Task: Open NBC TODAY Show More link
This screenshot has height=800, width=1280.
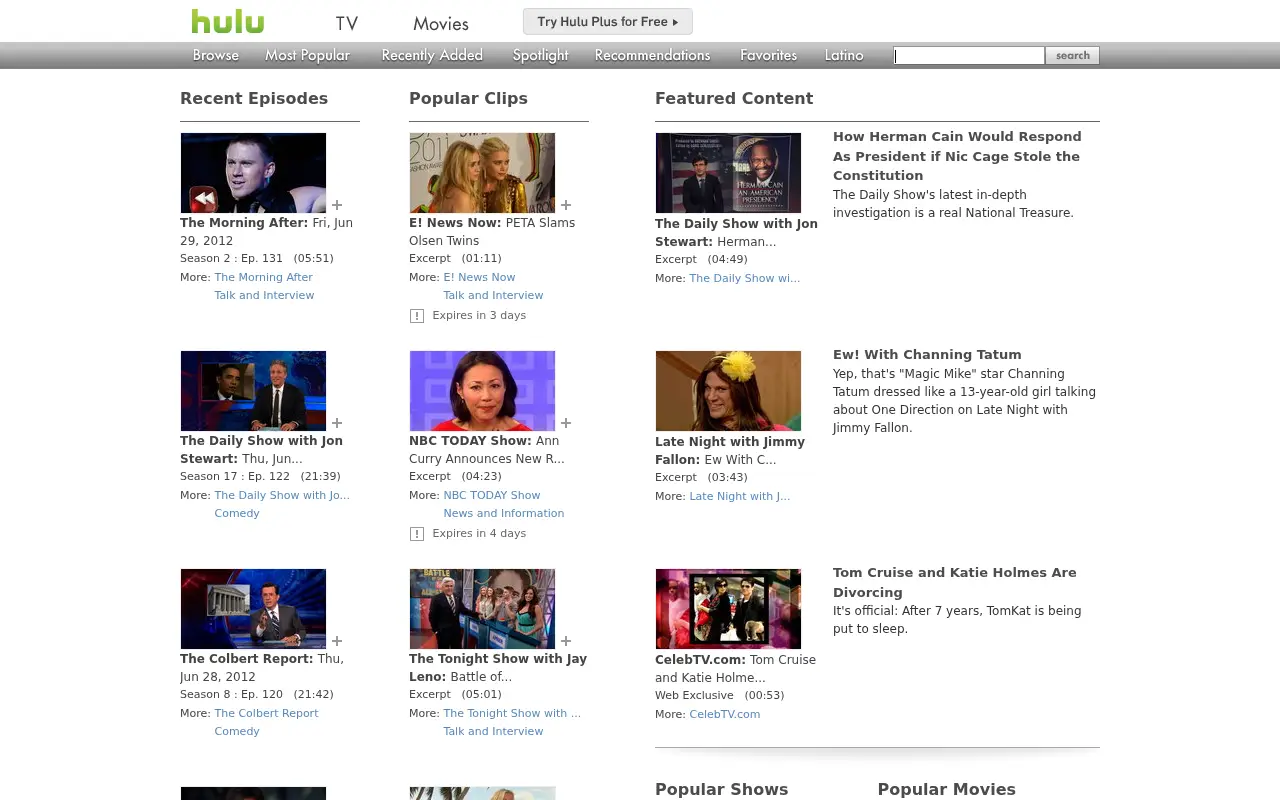Action: pos(492,495)
